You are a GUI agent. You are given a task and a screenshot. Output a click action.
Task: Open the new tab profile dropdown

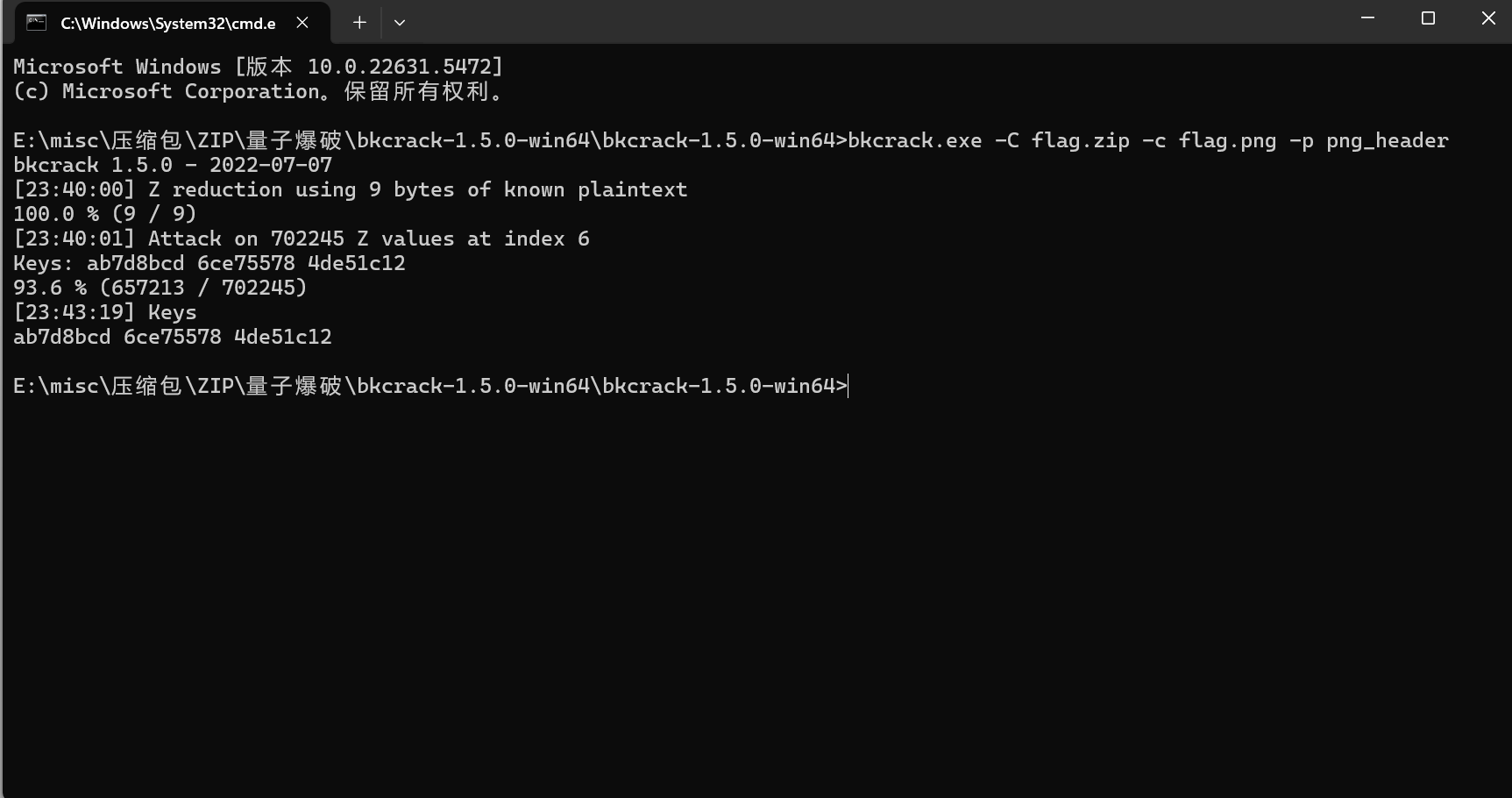[400, 23]
